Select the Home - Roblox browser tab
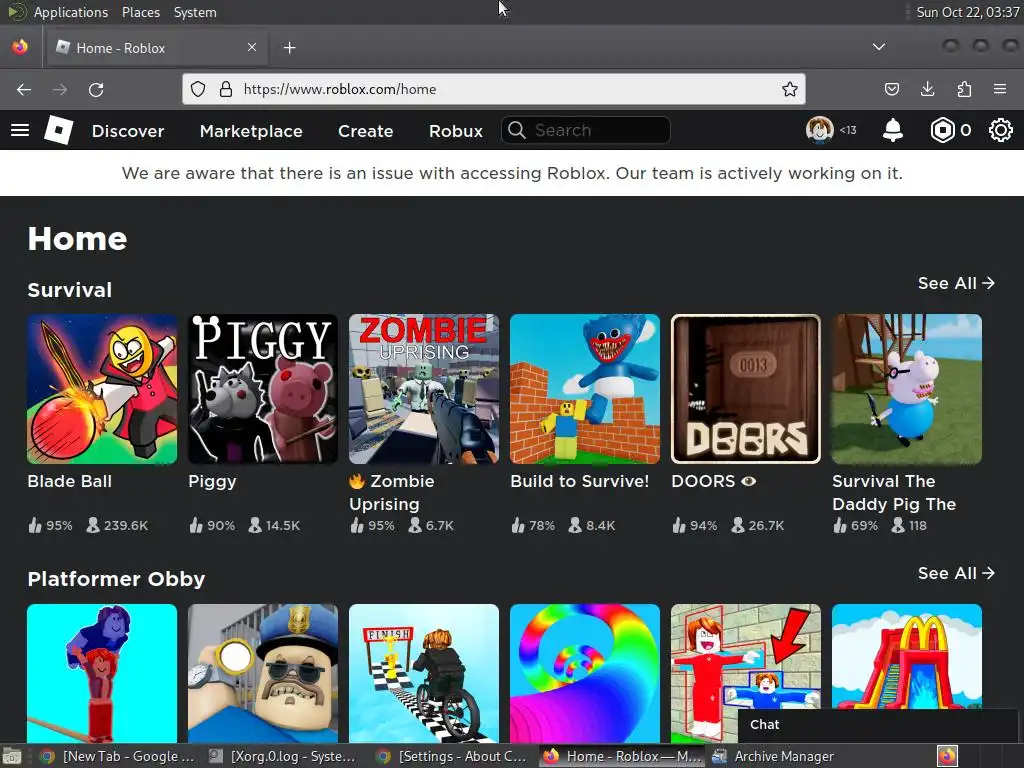1024x768 pixels. click(x=155, y=48)
